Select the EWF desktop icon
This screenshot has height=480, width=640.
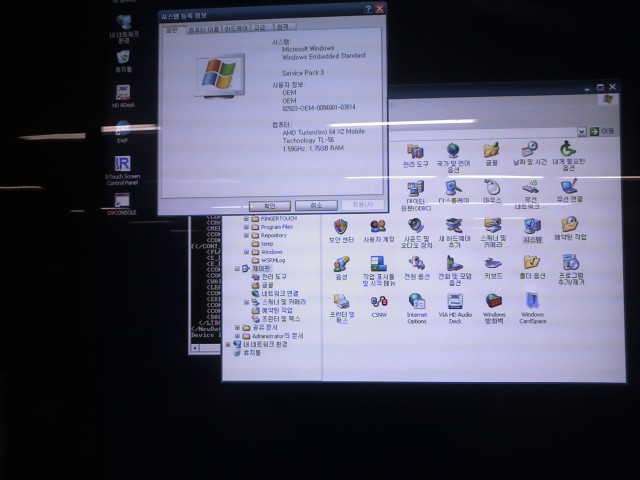[x=122, y=131]
